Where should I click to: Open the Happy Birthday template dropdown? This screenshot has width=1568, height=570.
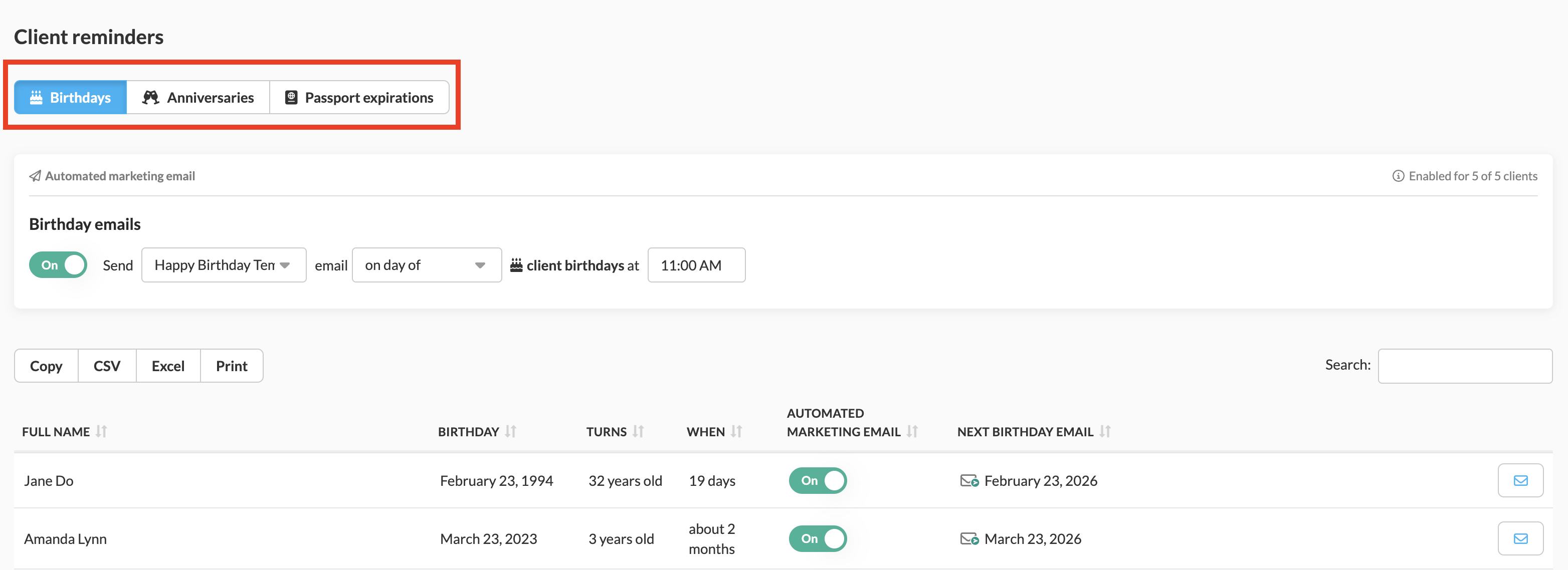click(x=224, y=264)
